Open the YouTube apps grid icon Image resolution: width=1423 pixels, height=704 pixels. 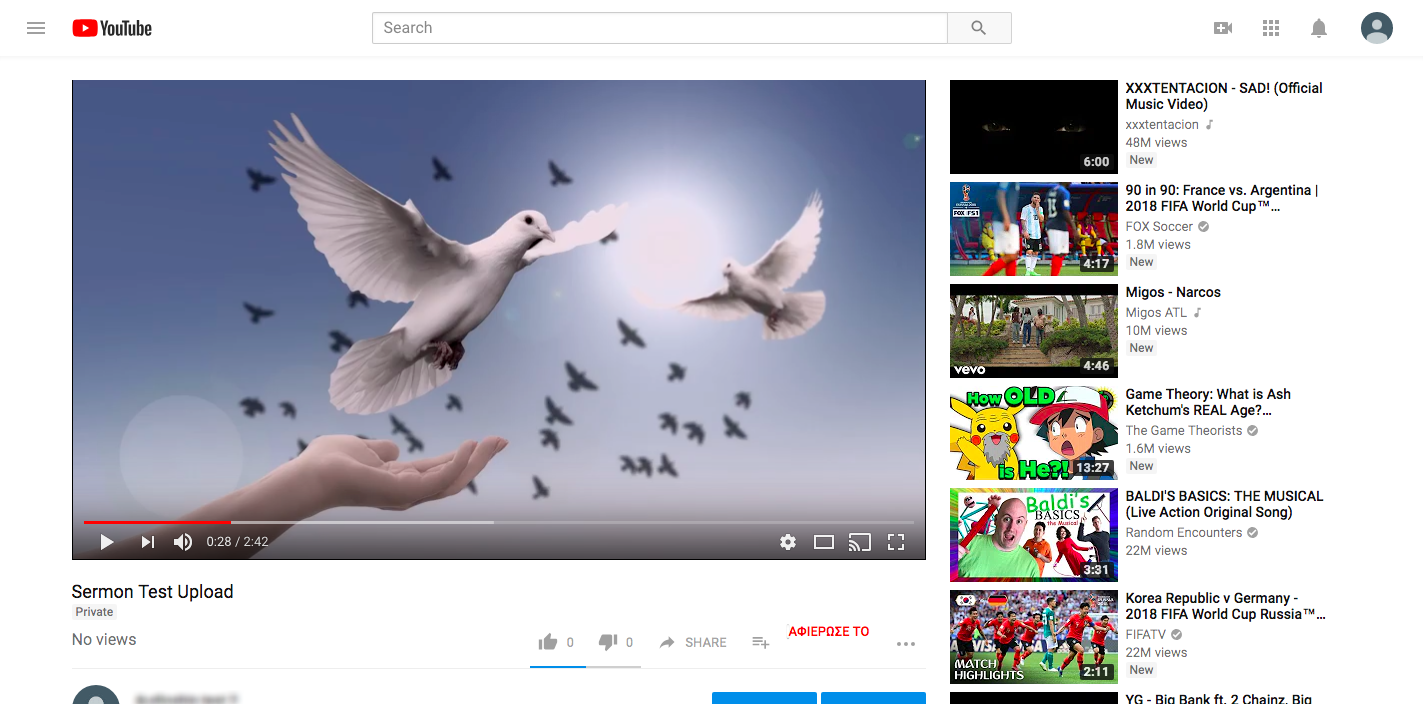tap(1271, 28)
